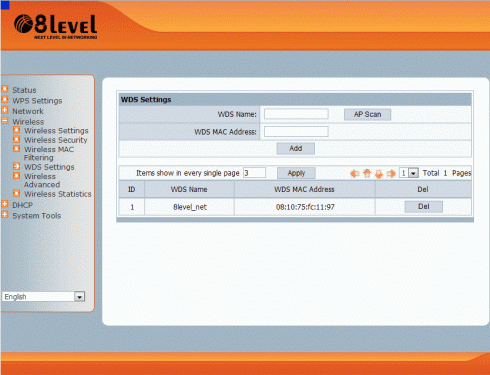Screen dimensions: 490x375
Task: Click the WDS Settings panel title
Action: pyautogui.click(x=146, y=100)
